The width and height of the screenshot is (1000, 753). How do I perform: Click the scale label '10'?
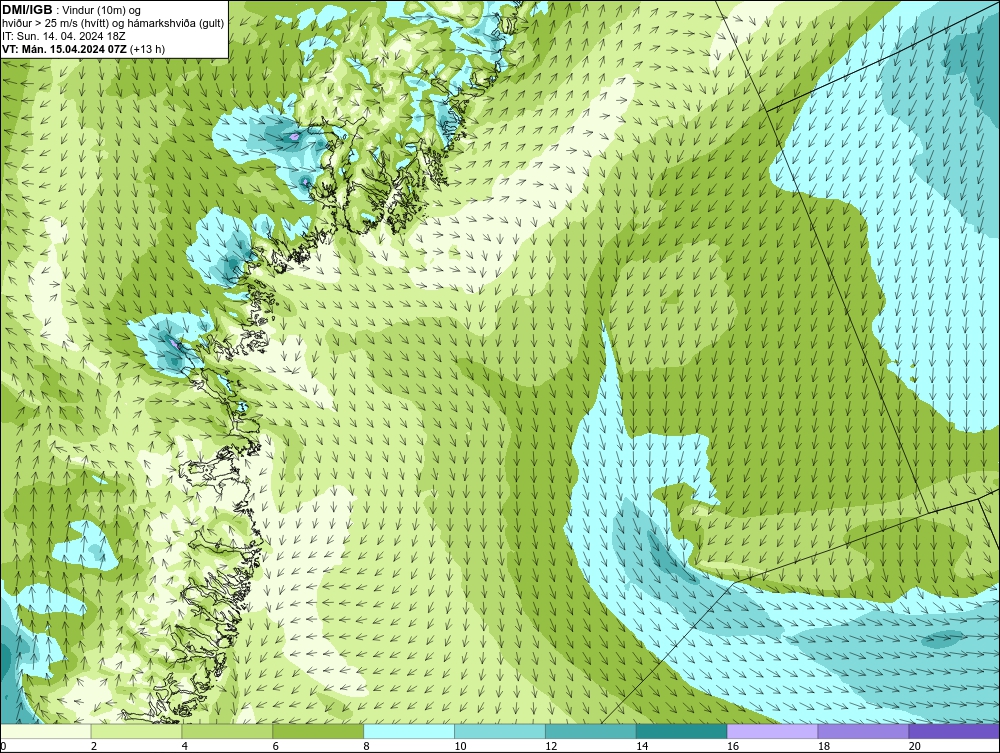[x=460, y=746]
